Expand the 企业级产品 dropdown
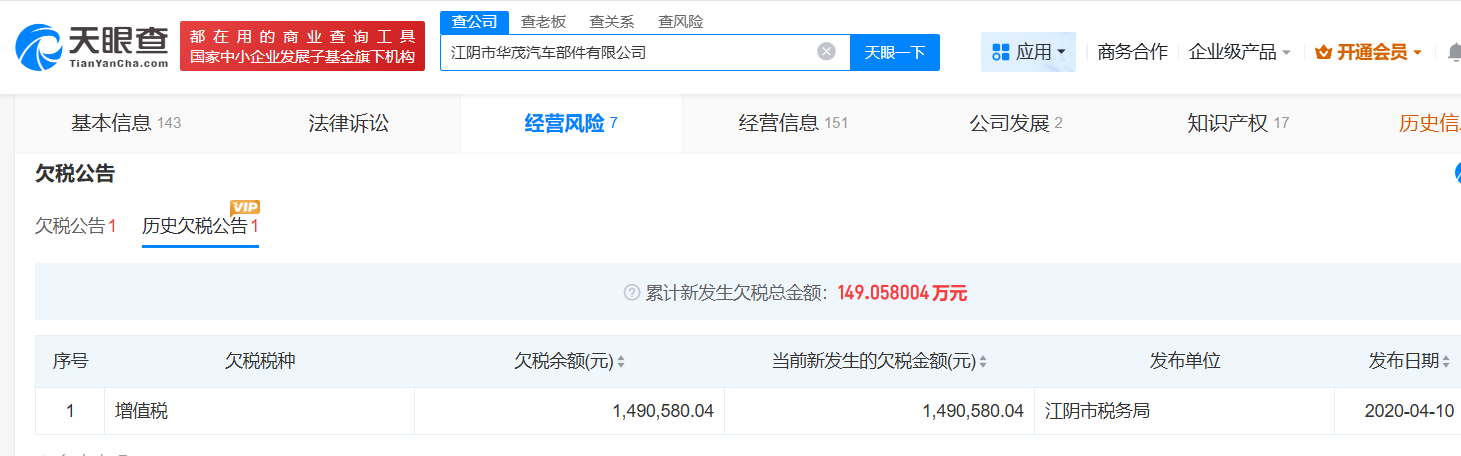Viewport: 1461px width, 456px height. coord(1239,52)
